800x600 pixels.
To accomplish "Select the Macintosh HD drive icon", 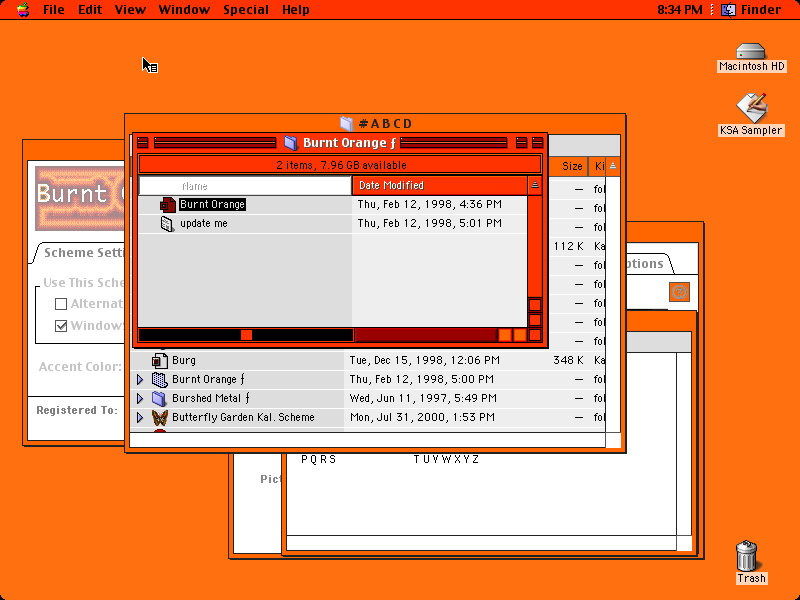I will click(751, 52).
